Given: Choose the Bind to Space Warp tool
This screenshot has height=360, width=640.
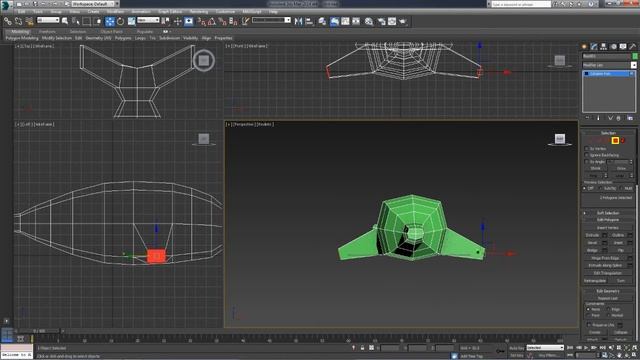Looking at the screenshot, I should (x=29, y=21).
